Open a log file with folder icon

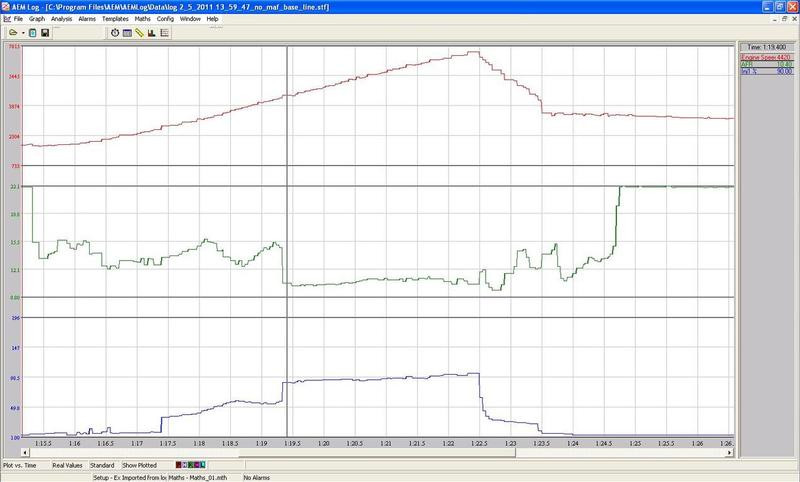[x=13, y=33]
